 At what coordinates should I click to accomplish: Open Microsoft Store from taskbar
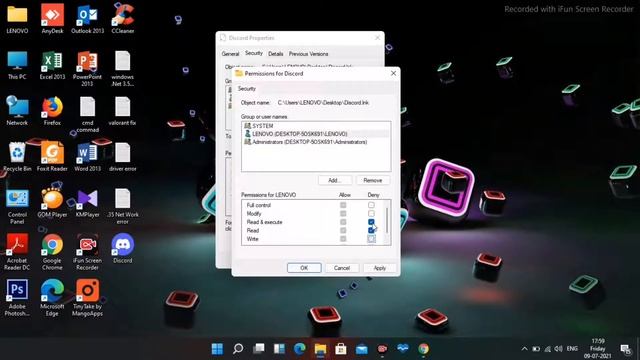click(x=341, y=349)
